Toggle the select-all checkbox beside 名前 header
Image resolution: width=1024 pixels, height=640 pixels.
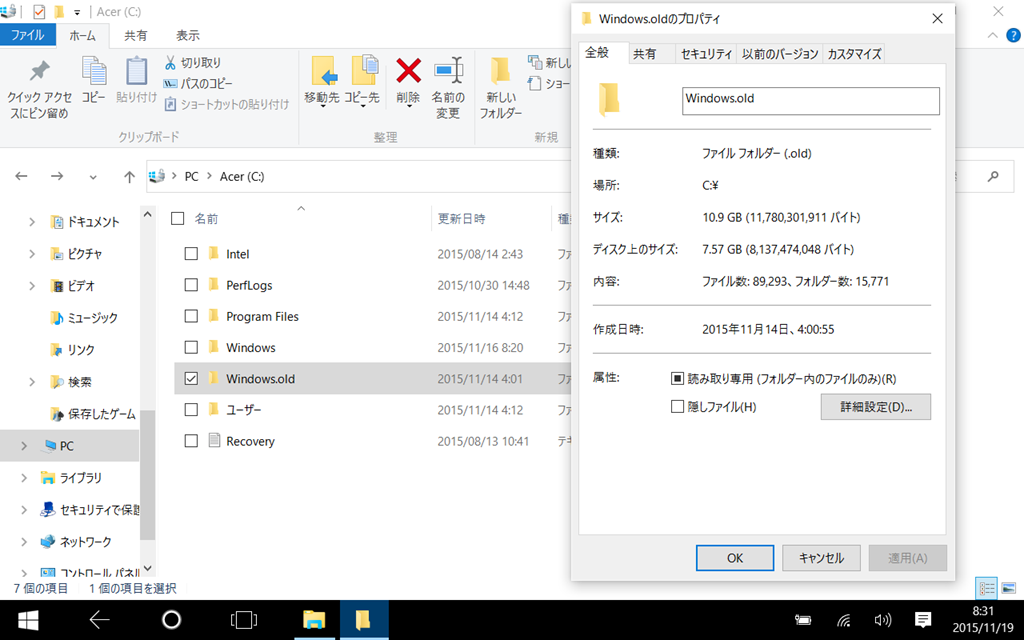click(x=178, y=218)
